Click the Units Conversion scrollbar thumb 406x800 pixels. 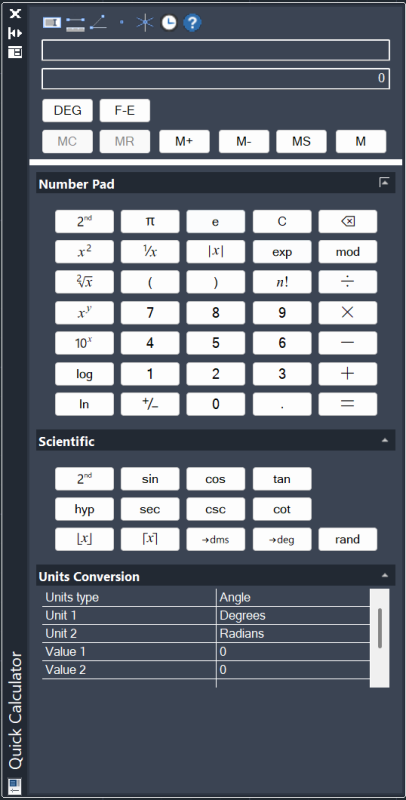click(x=380, y=628)
